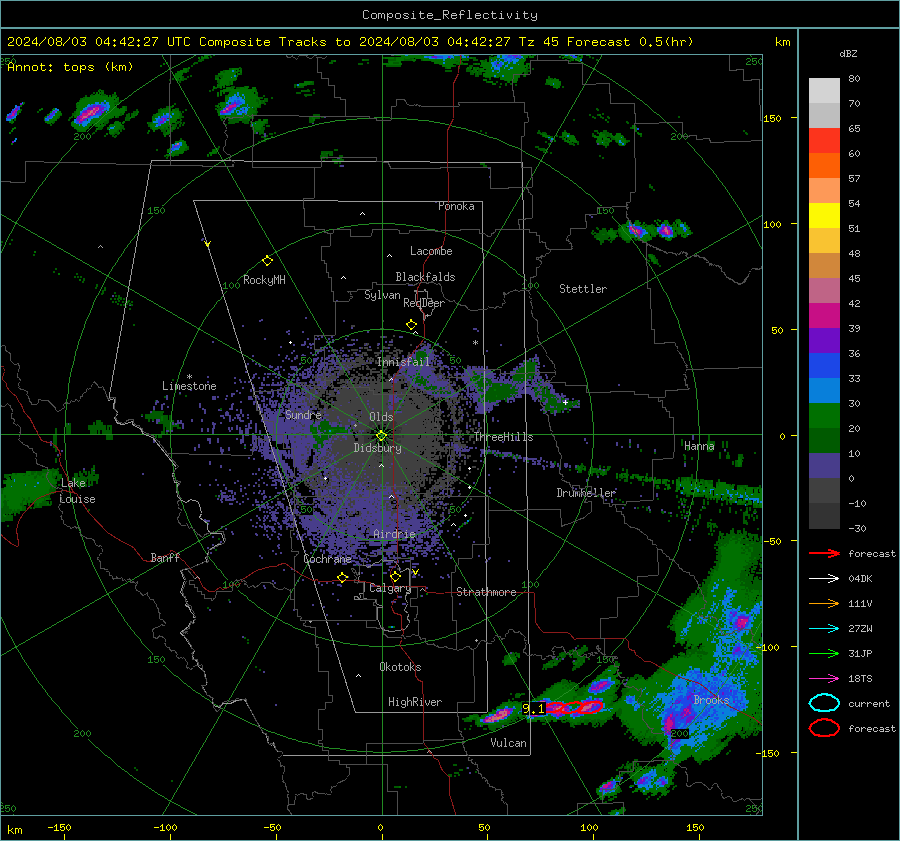Viewport: 900px width, 841px height.
Task: Click the 'current' legend label
Action: tap(869, 704)
